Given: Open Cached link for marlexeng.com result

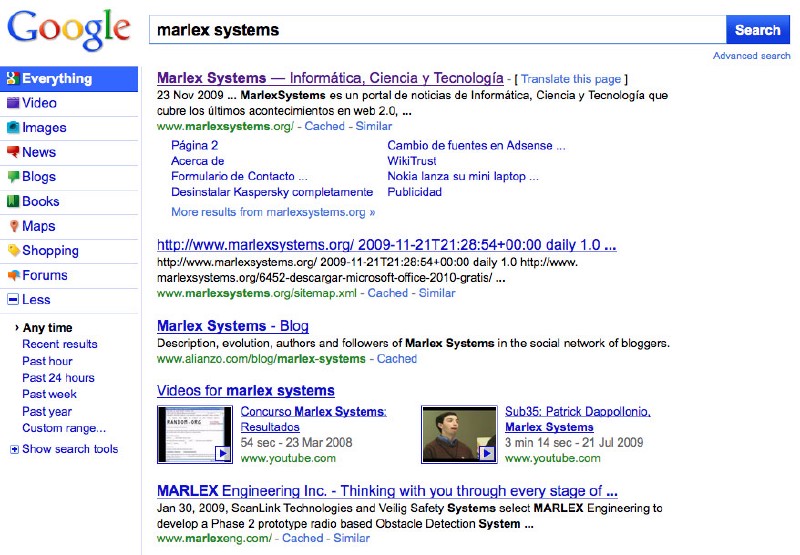Looking at the screenshot, I should coord(303,538).
